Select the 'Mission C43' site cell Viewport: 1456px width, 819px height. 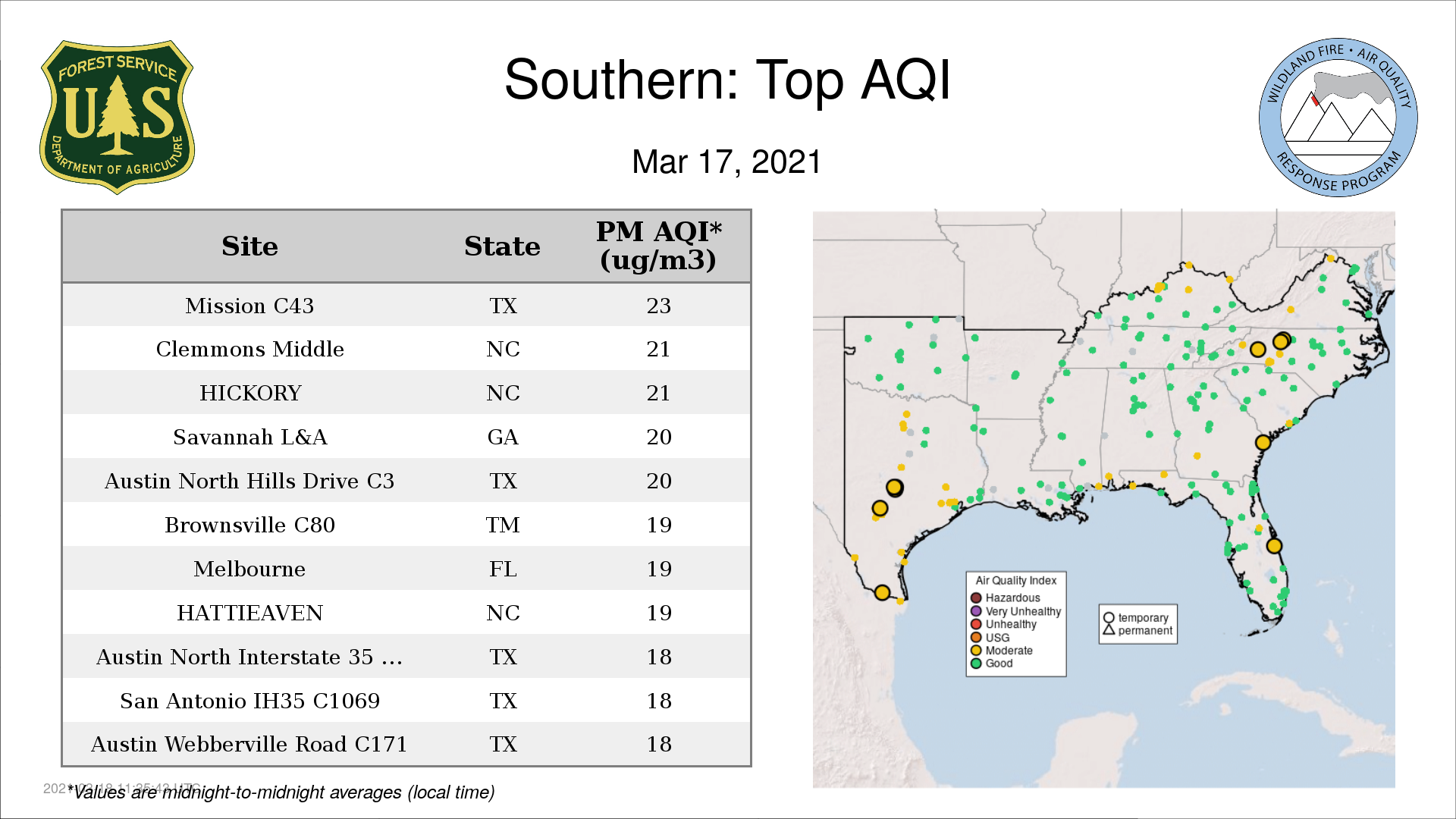click(249, 306)
